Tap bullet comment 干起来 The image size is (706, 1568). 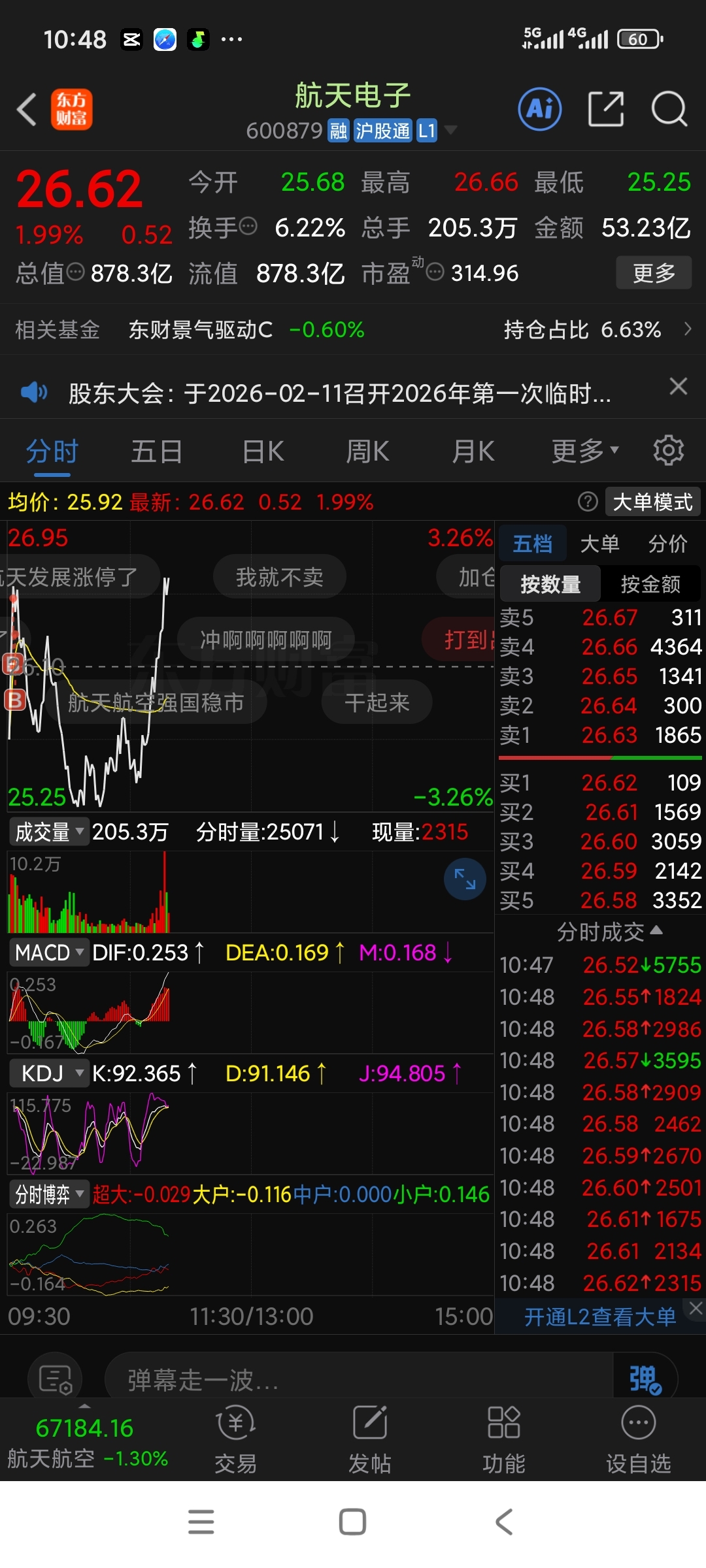377,702
